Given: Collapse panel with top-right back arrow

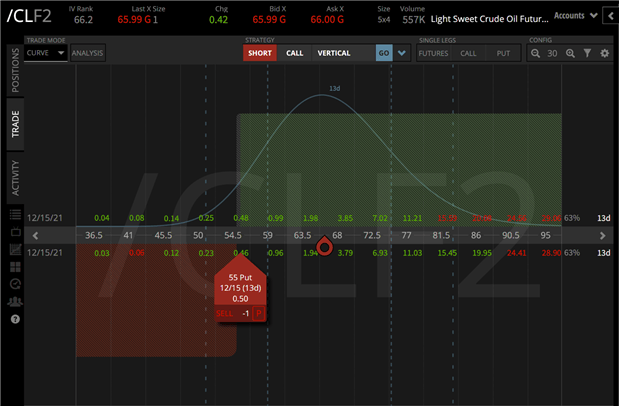Looking at the screenshot, I should click(x=611, y=16).
